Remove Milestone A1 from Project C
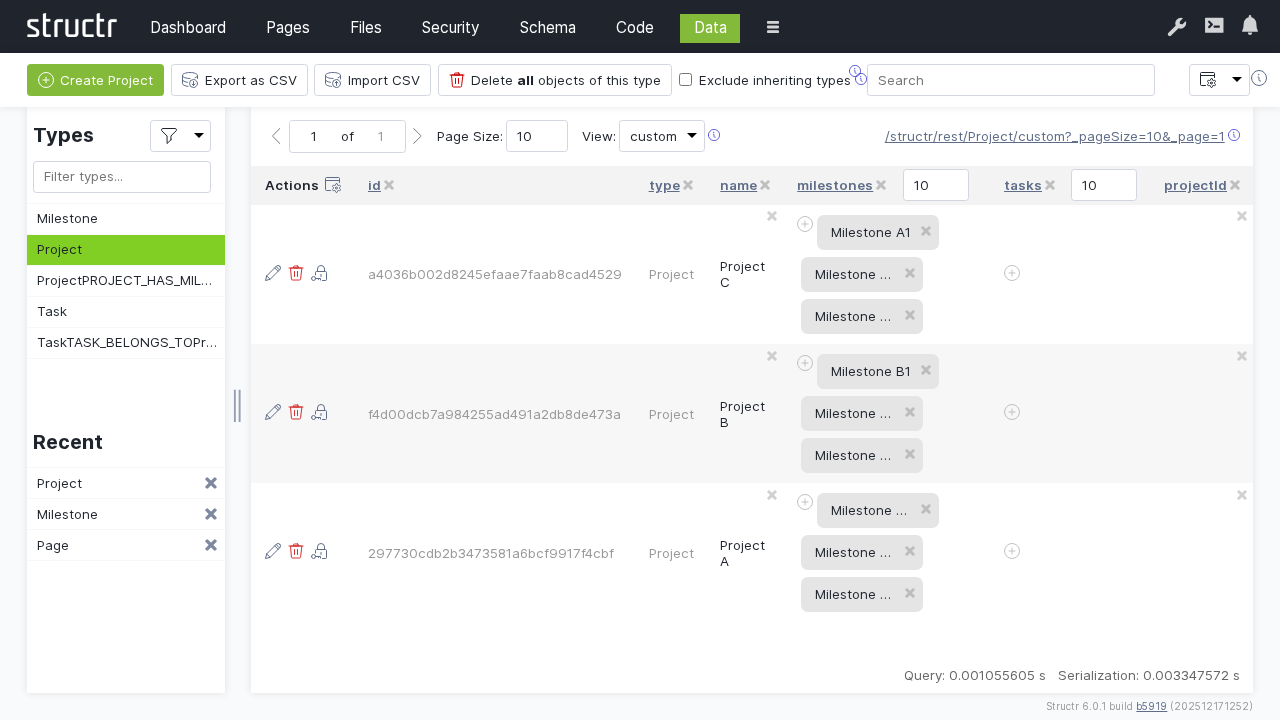 coord(926,231)
